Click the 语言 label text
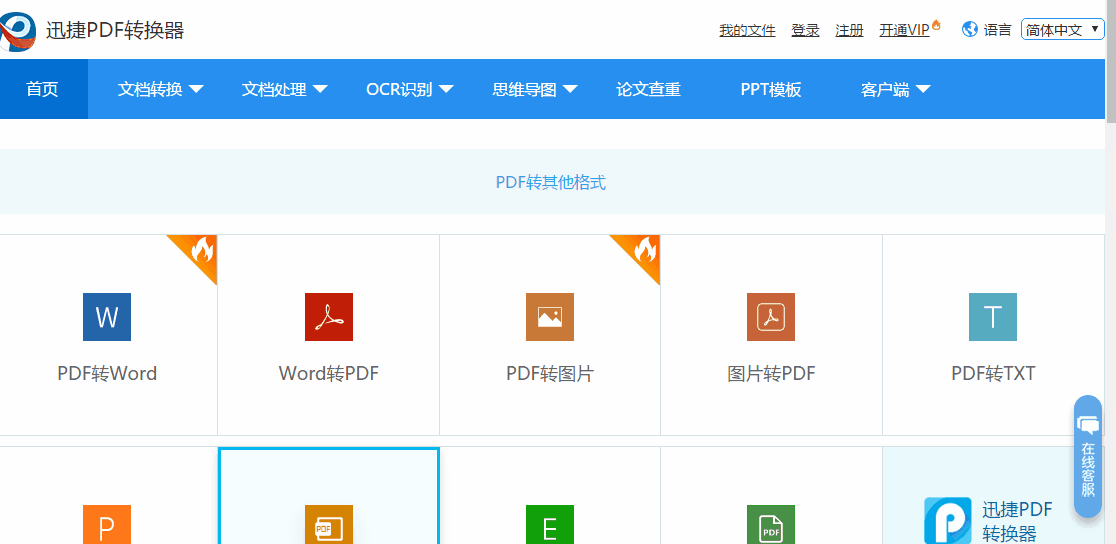This screenshot has height=544, width=1116. tap(997, 30)
